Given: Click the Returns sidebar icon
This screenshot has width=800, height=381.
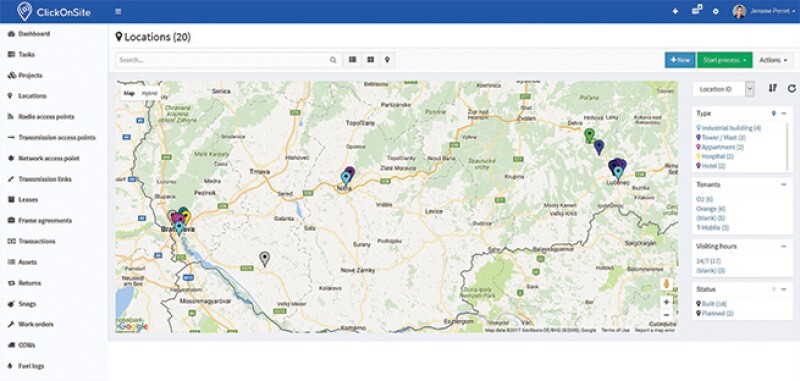Looking at the screenshot, I should tap(11, 283).
